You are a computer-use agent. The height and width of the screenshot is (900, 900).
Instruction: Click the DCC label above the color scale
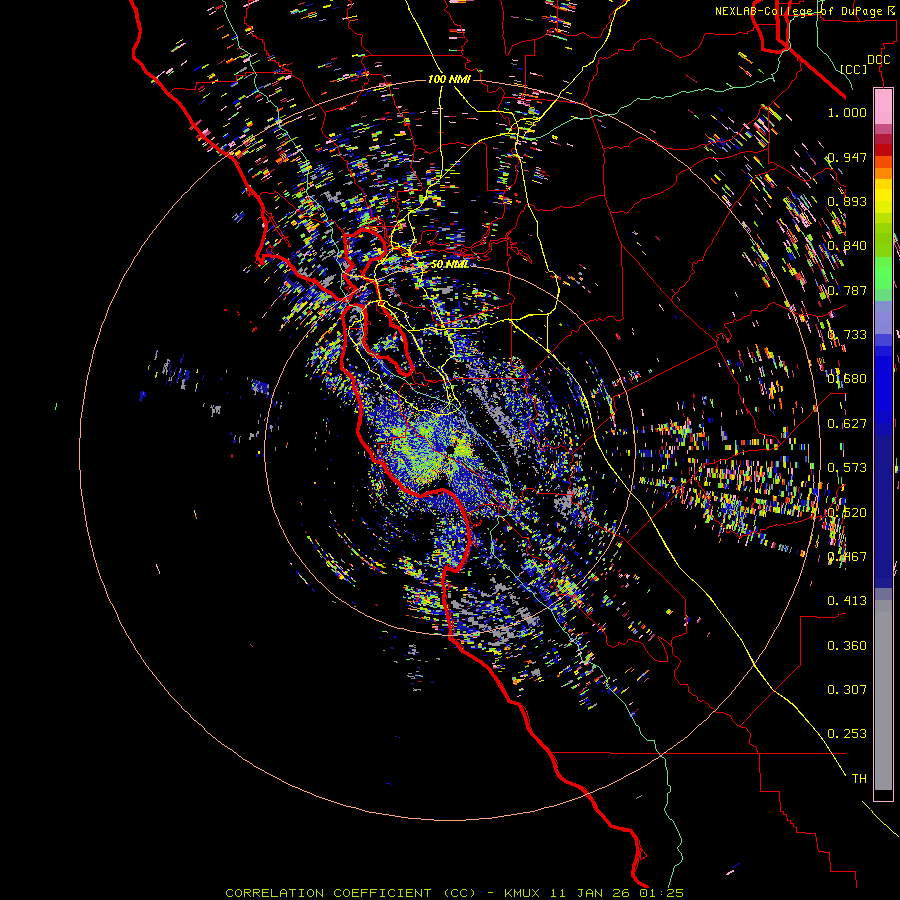pos(878,60)
